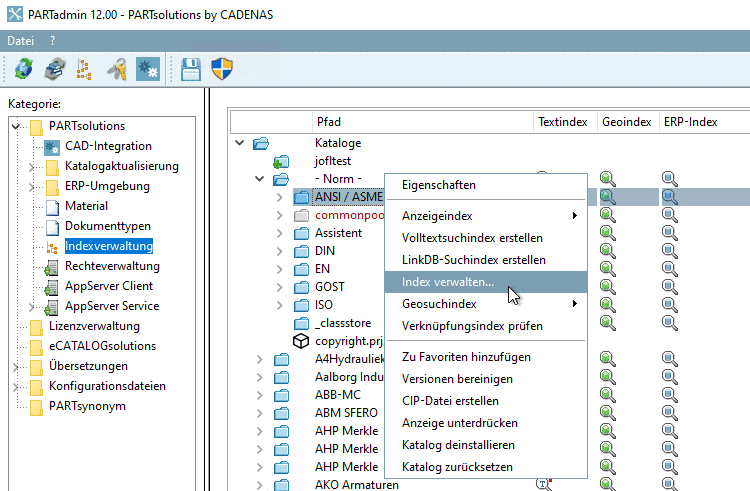Click the keys toolbar icon
This screenshot has height=491, width=750.
pyautogui.click(x=116, y=68)
